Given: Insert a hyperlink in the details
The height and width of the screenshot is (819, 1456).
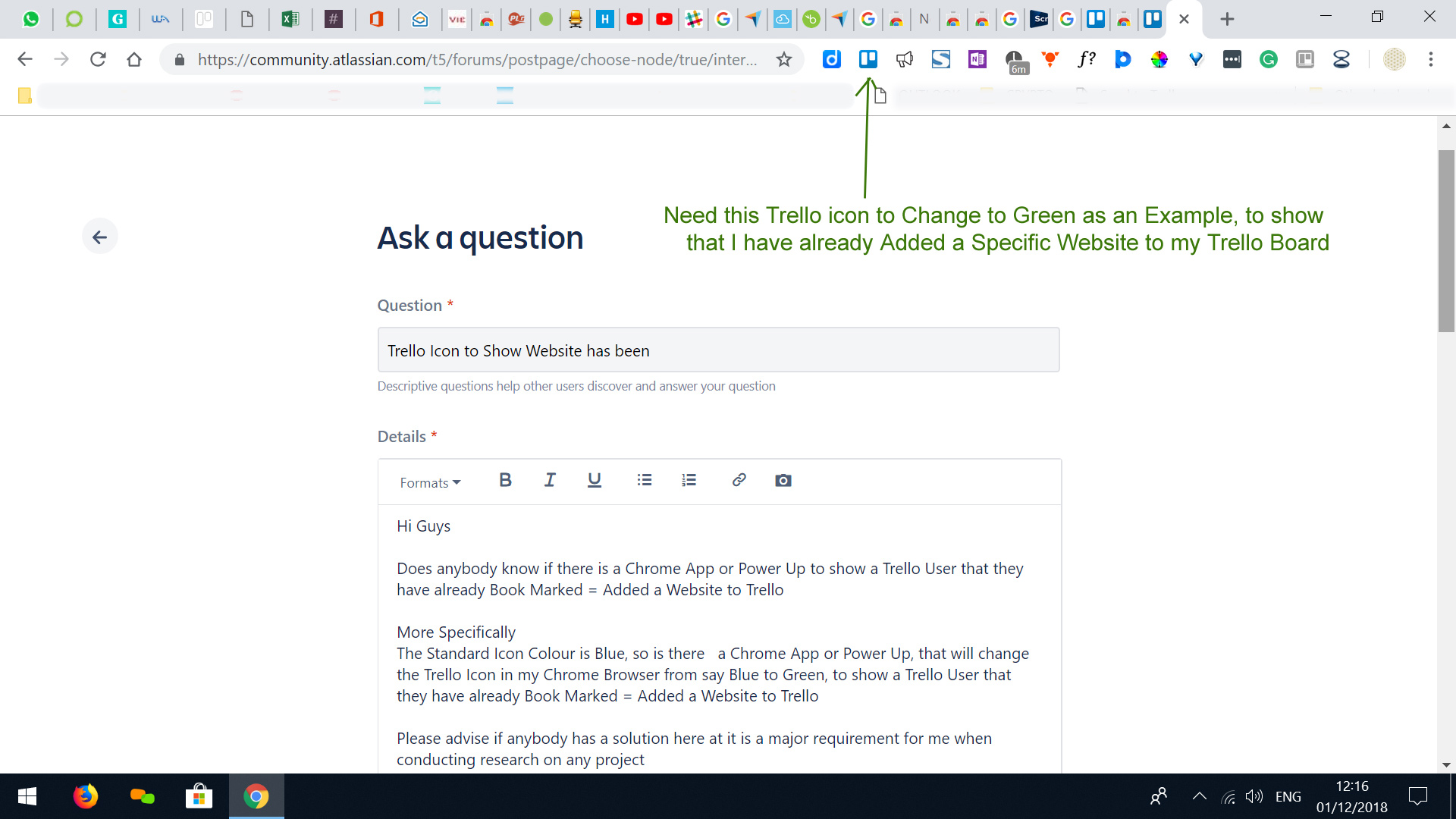Looking at the screenshot, I should pyautogui.click(x=739, y=480).
